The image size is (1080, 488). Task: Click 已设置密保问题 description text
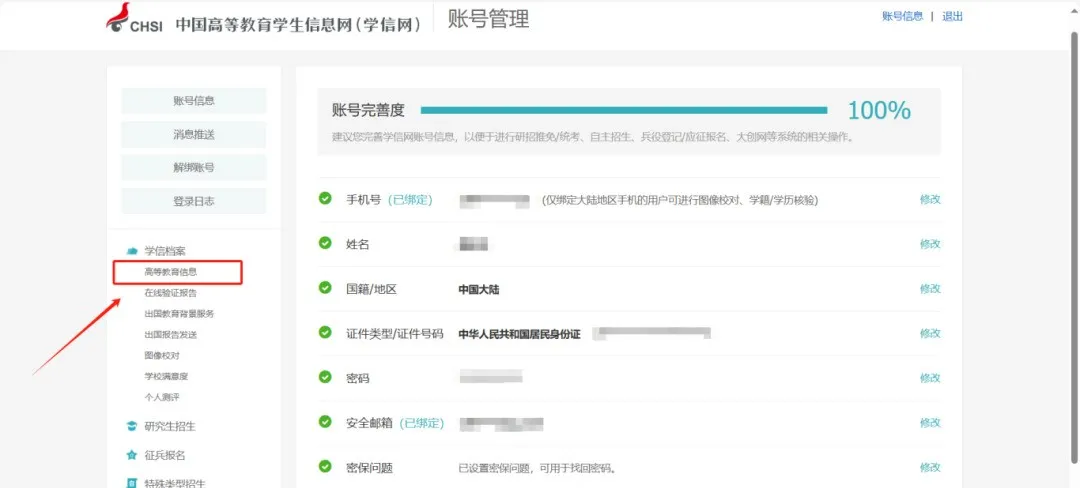537,469
